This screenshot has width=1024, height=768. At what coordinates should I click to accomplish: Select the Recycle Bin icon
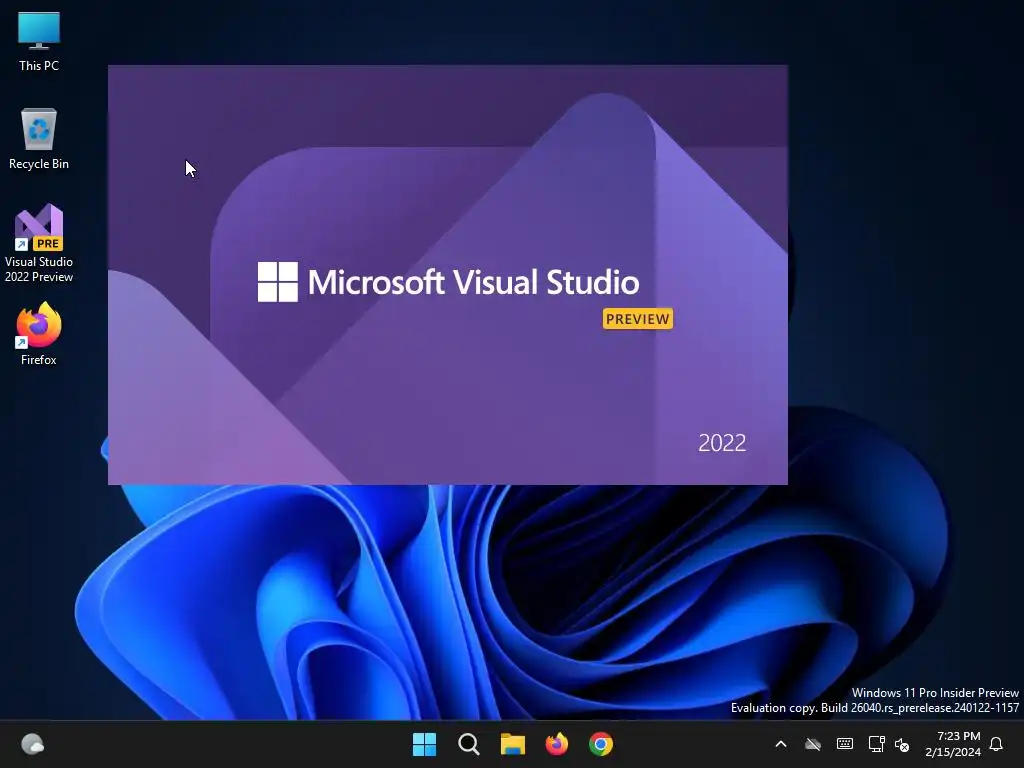39,139
